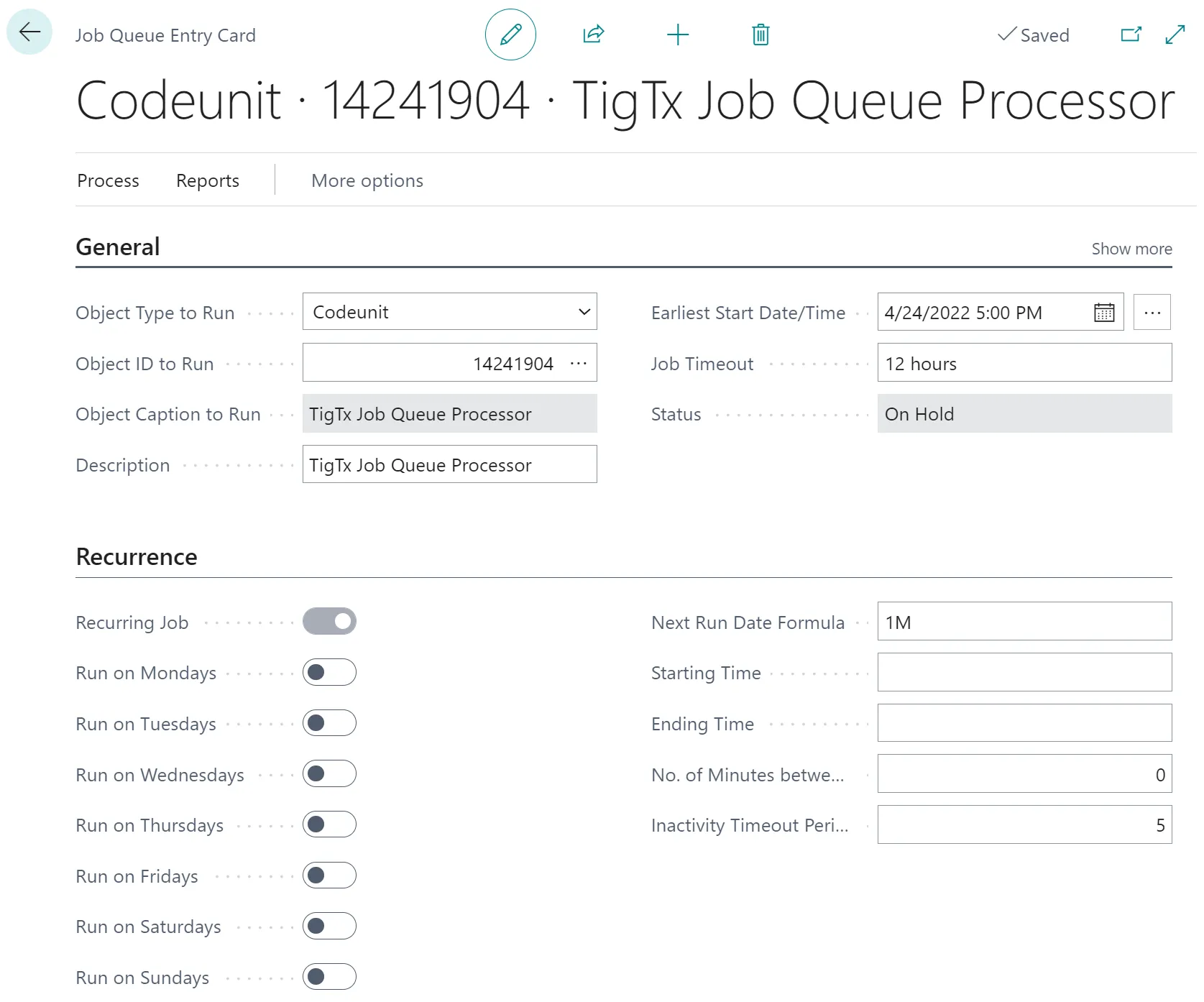Click the share icon
Screen dimensions: 1204x1002
[x=594, y=35]
